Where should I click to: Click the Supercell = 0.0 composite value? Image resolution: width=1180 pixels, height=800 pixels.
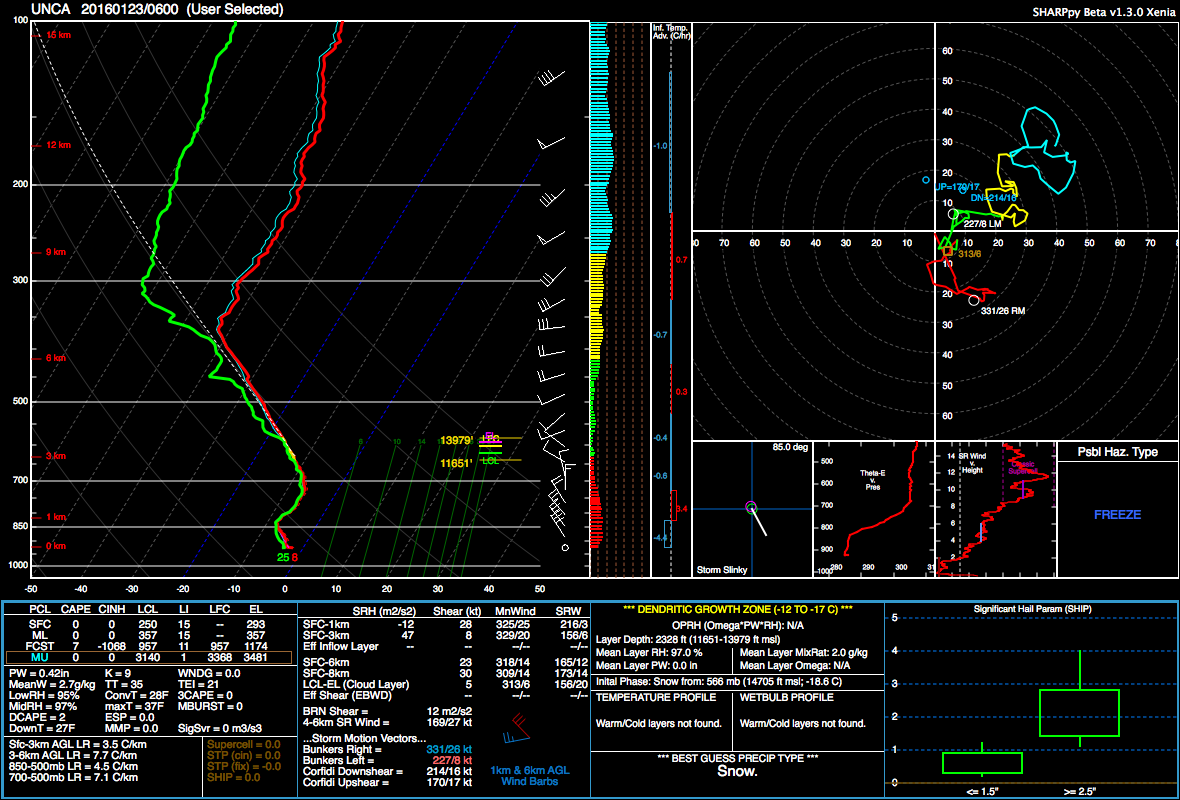click(x=243, y=744)
